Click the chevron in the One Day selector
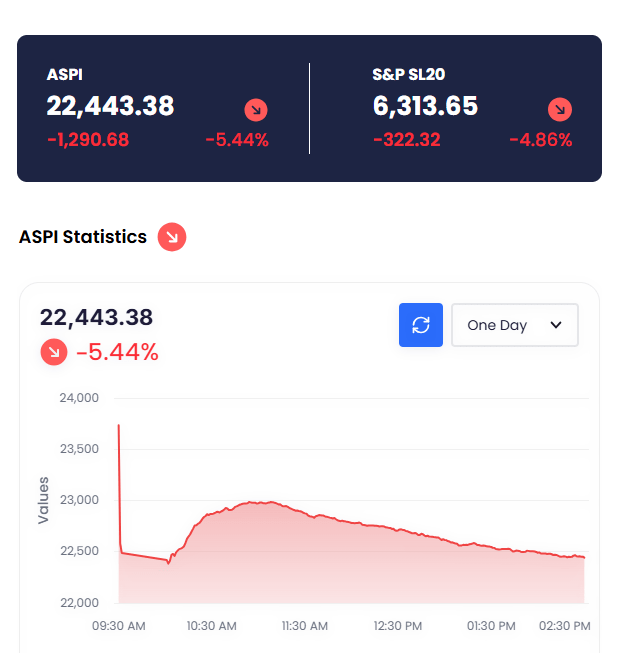The height and width of the screenshot is (653, 617). tap(557, 325)
